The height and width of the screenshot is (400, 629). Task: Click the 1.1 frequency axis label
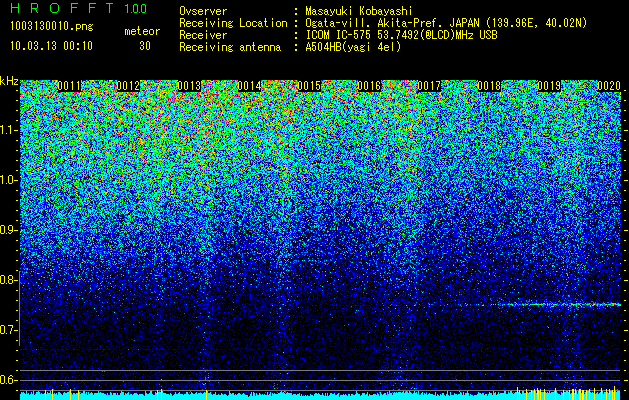pos(9,130)
